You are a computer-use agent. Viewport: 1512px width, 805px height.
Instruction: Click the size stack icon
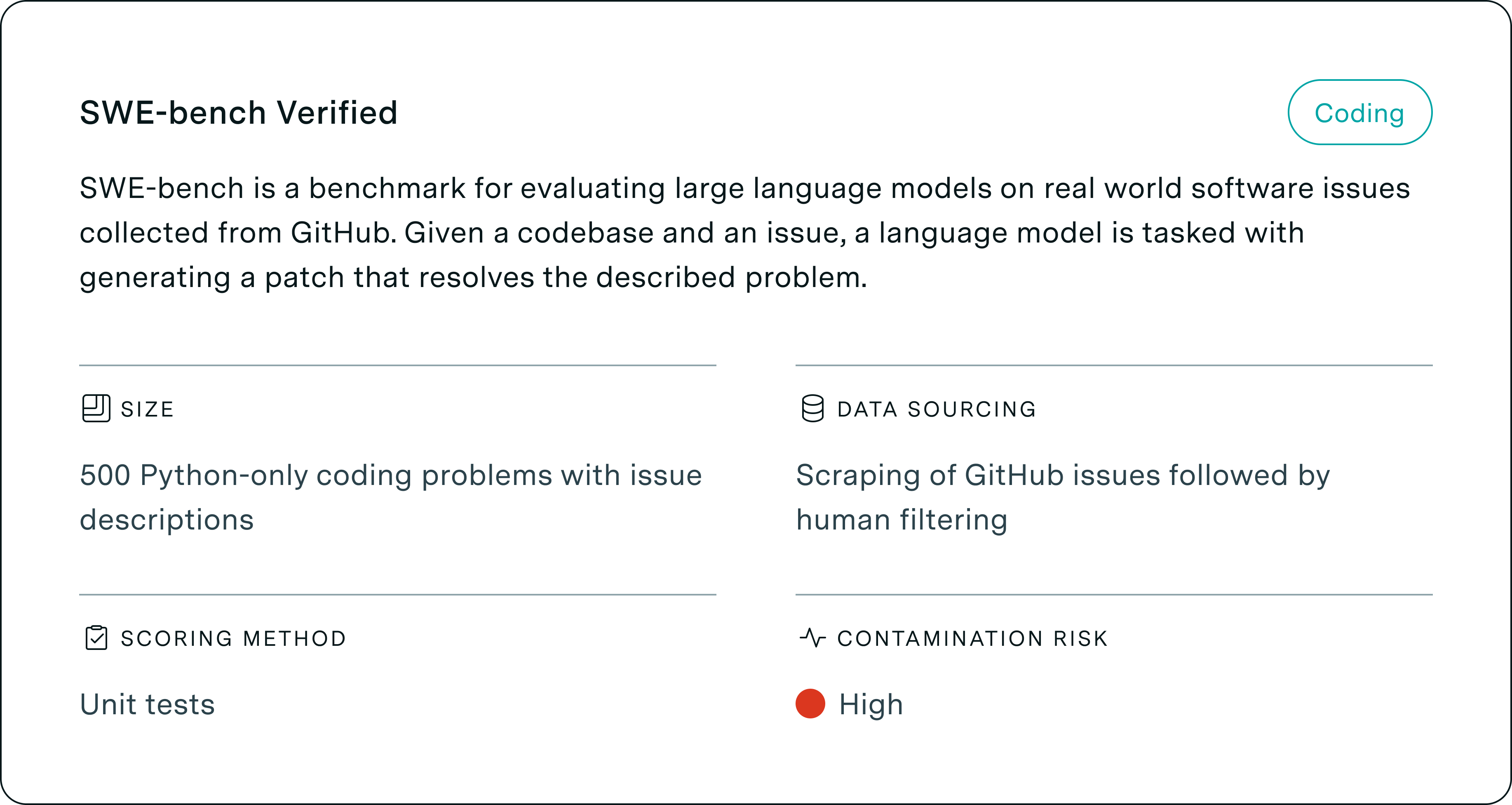click(x=96, y=409)
